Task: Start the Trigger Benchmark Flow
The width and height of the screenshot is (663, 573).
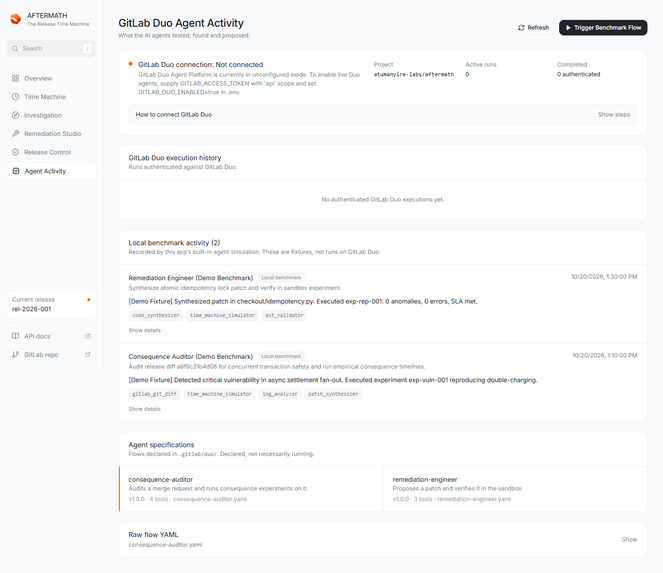Action: 603,27
